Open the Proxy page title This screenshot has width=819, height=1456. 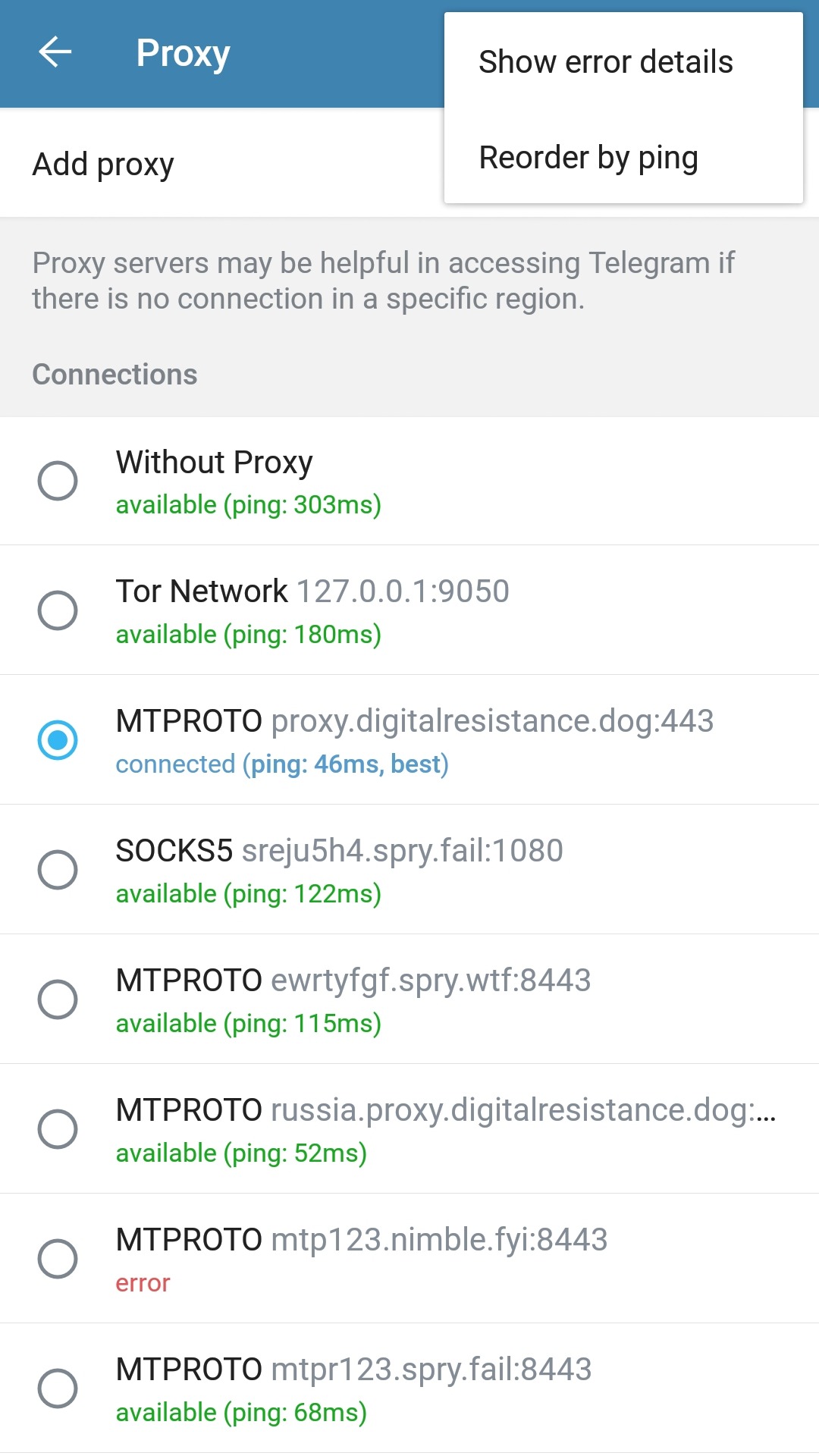coord(183,53)
